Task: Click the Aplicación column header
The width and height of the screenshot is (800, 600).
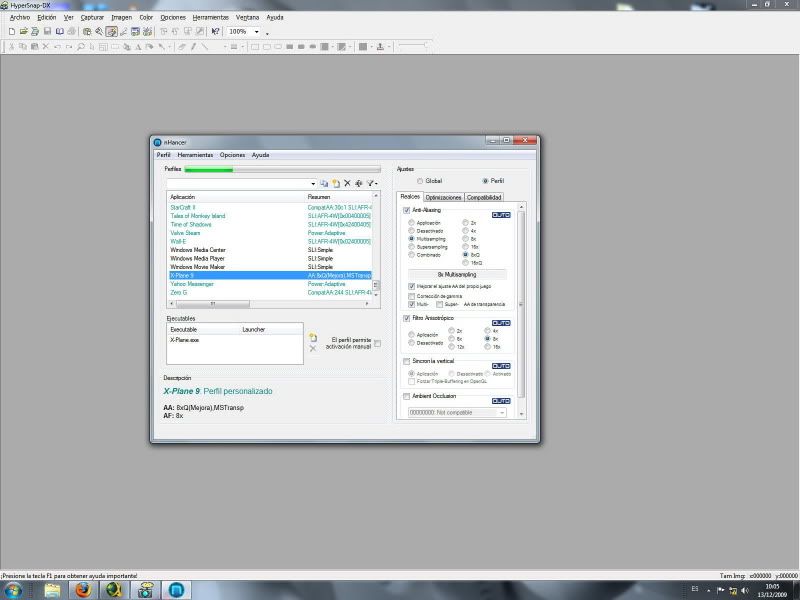Action: 236,197
